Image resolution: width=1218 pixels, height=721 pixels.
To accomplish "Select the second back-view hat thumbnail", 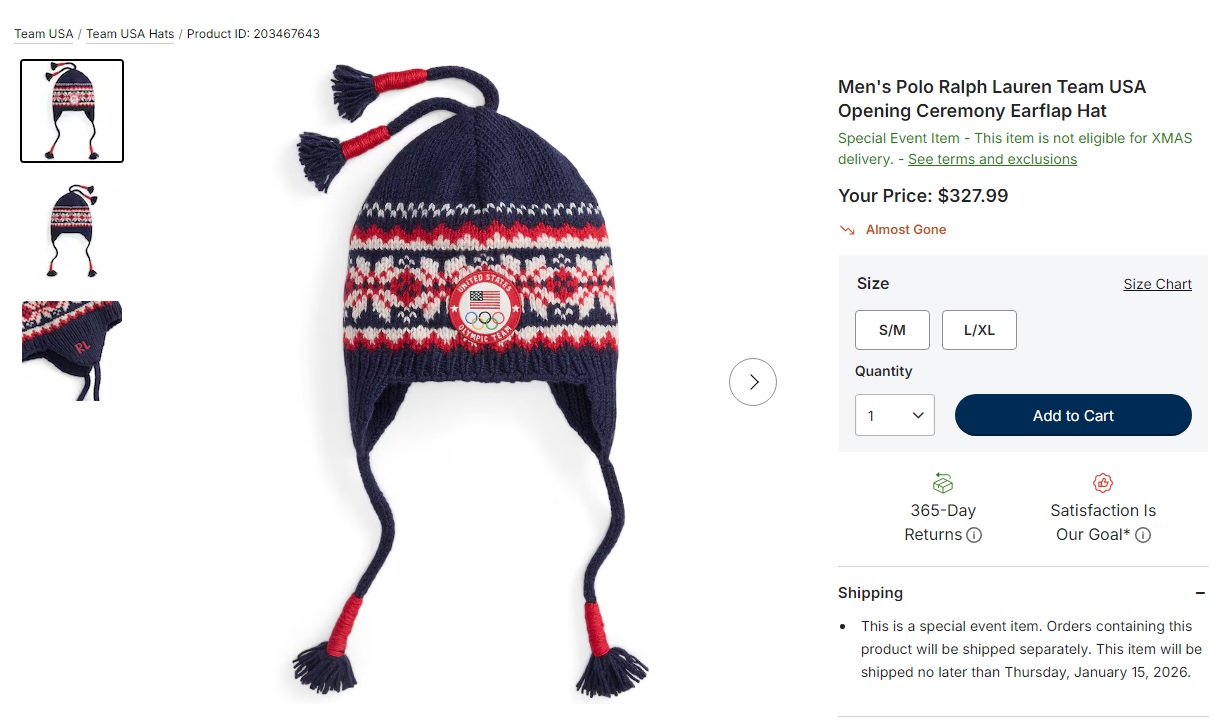I will (72, 231).
